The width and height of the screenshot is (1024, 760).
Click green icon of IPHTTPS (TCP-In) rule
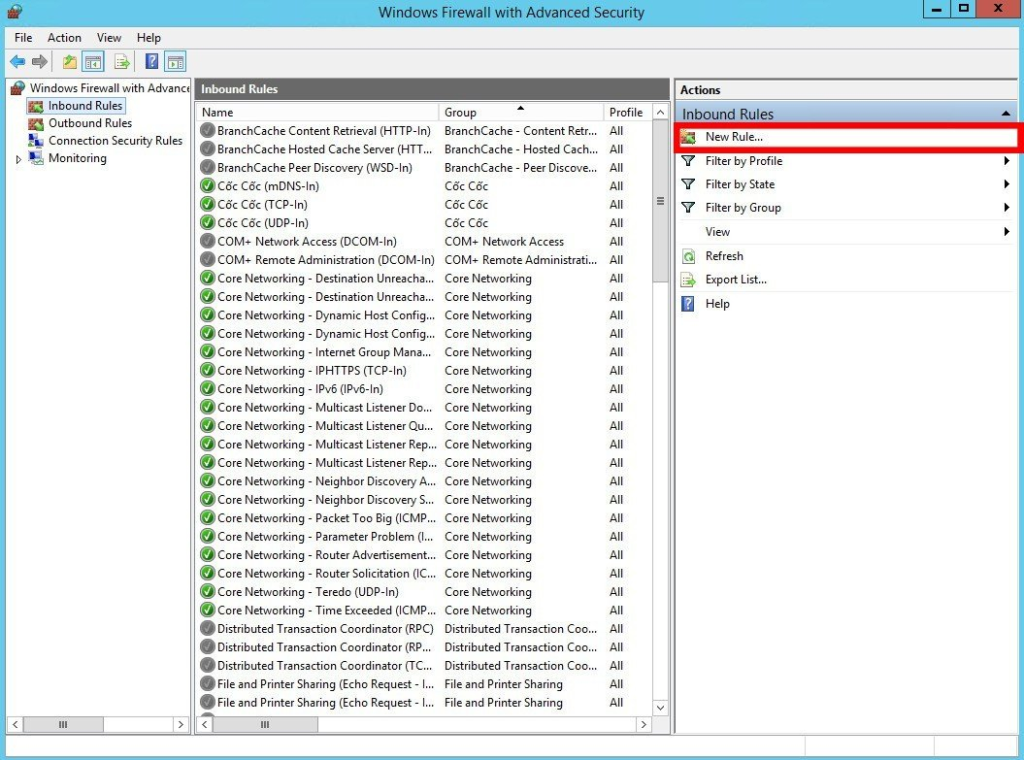(208, 370)
